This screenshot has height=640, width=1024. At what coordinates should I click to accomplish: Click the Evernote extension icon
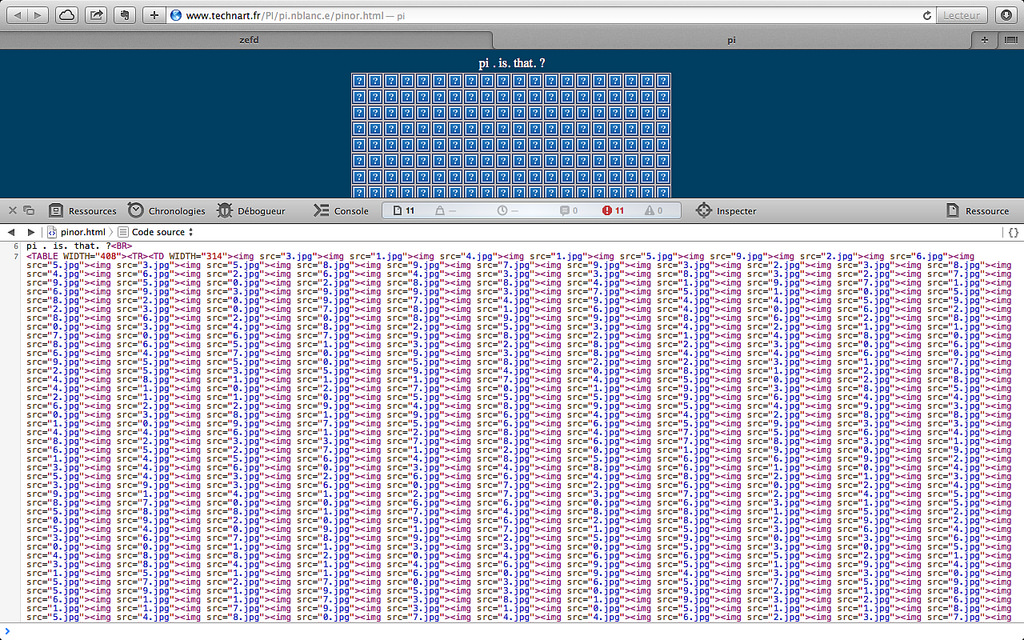click(125, 15)
